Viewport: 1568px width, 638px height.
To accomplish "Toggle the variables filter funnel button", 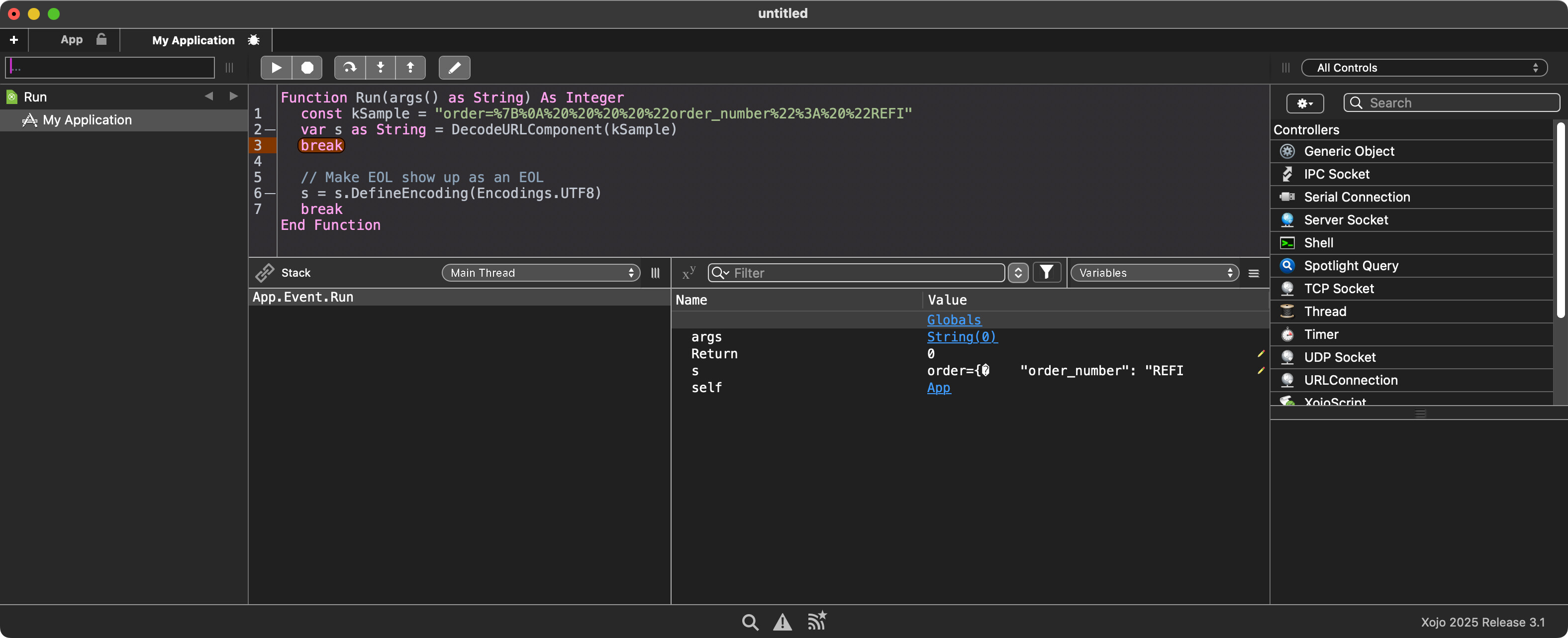I will coord(1046,272).
